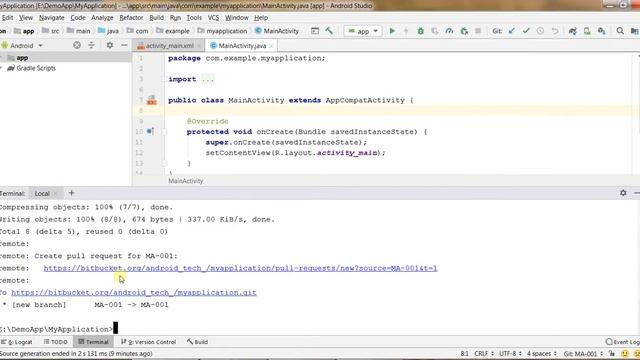Click the myapplication breadcrumb folder
Screen dimensions: 640x360
(222, 31)
